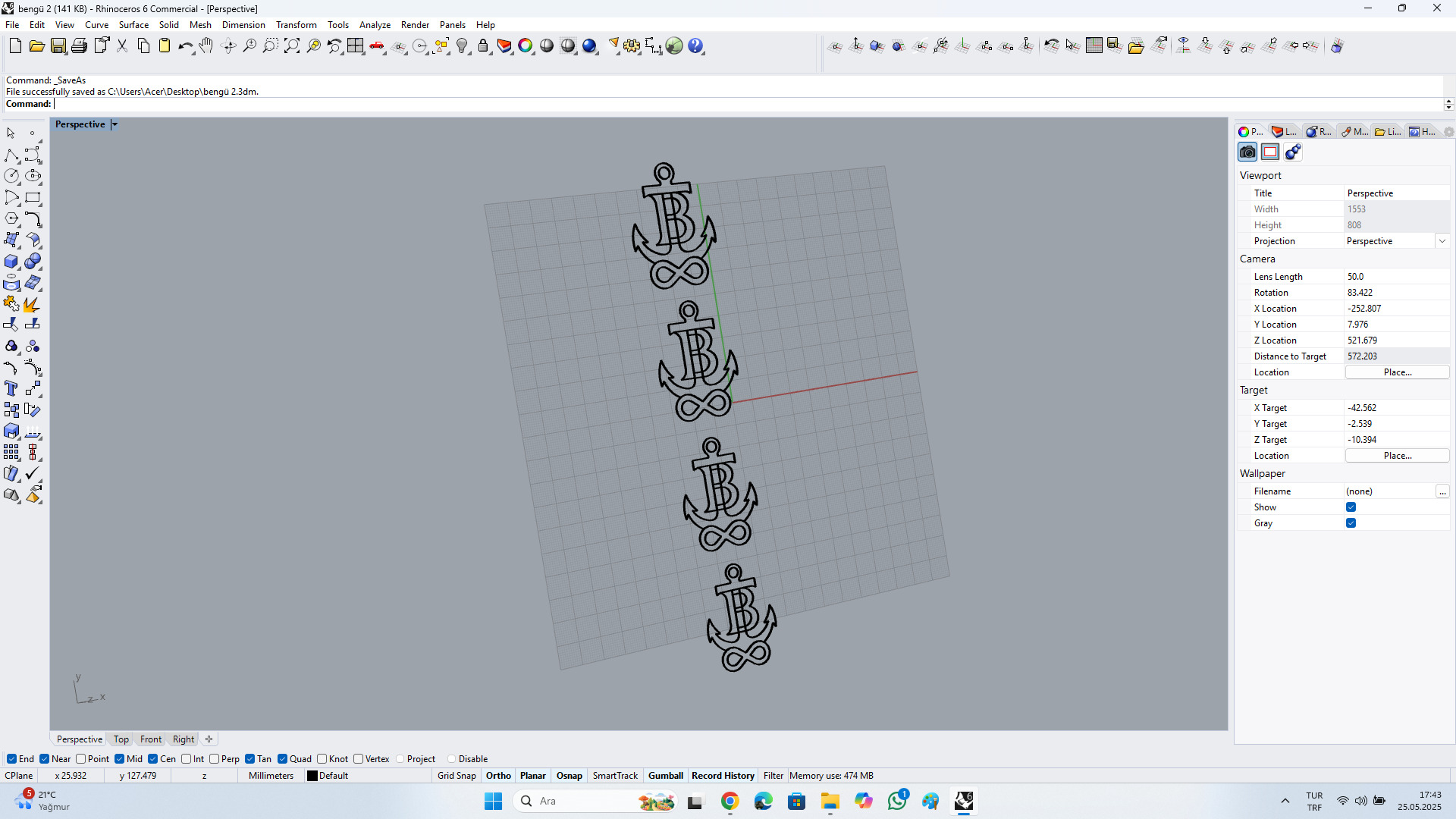Screen dimensions: 1456x819
Task: Click wallpaper Filename browse ellipsis button
Action: (x=1442, y=492)
